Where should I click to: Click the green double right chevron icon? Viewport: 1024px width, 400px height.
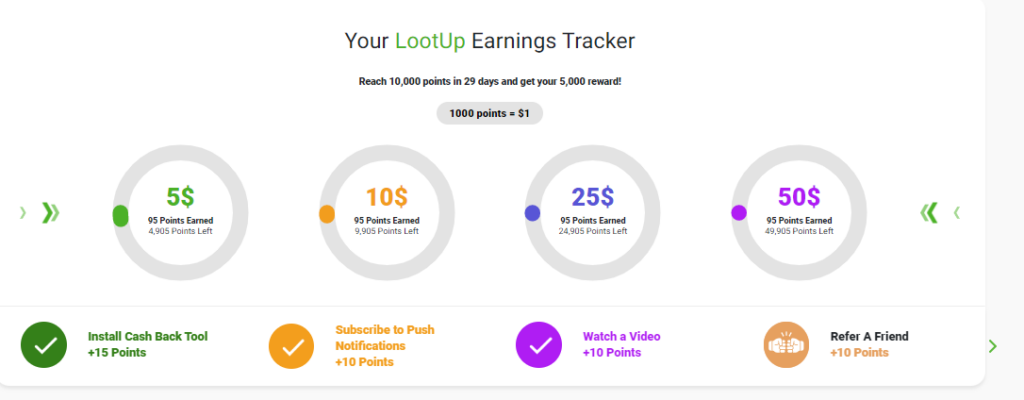pyautogui.click(x=50, y=212)
